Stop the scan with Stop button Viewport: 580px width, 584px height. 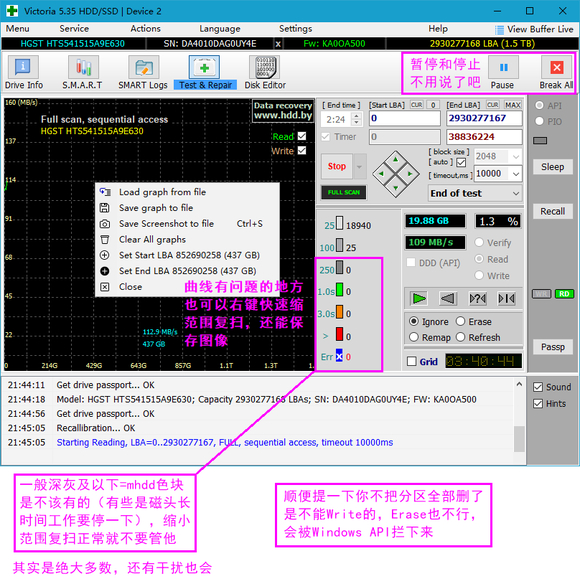[337, 166]
